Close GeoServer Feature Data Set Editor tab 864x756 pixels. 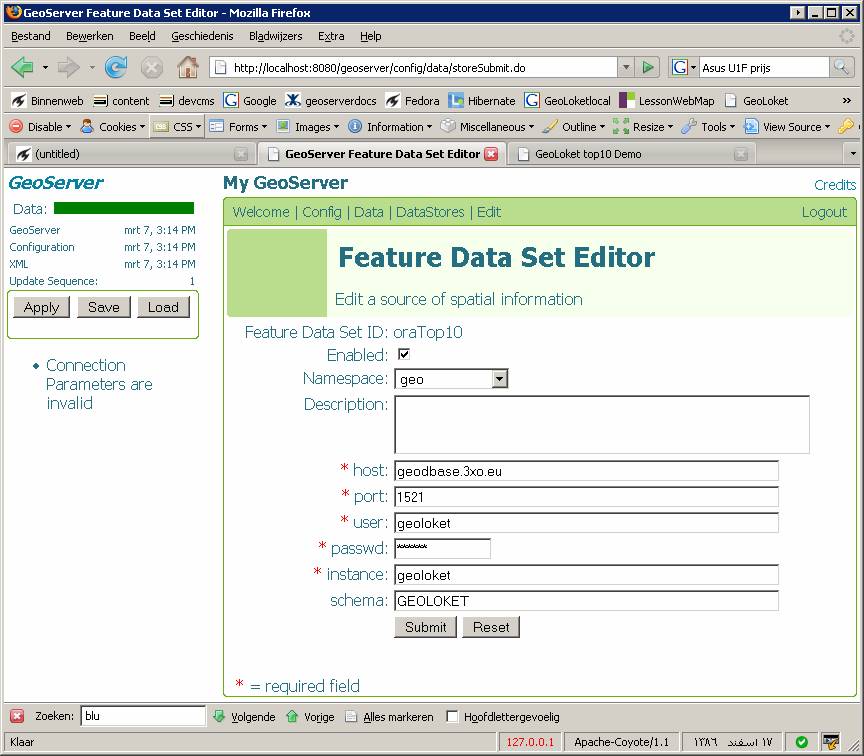(x=491, y=154)
